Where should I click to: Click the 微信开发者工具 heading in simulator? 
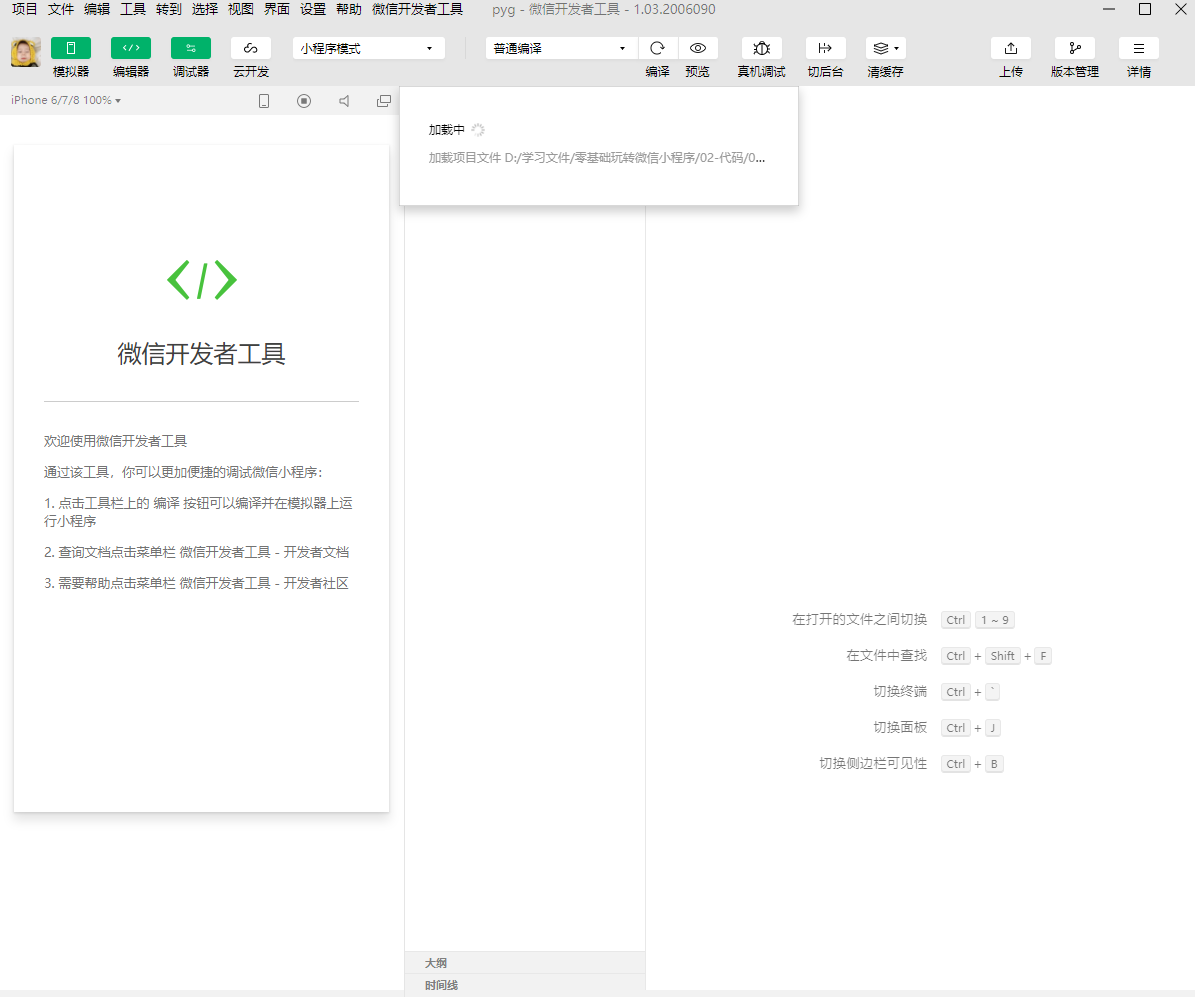201,354
